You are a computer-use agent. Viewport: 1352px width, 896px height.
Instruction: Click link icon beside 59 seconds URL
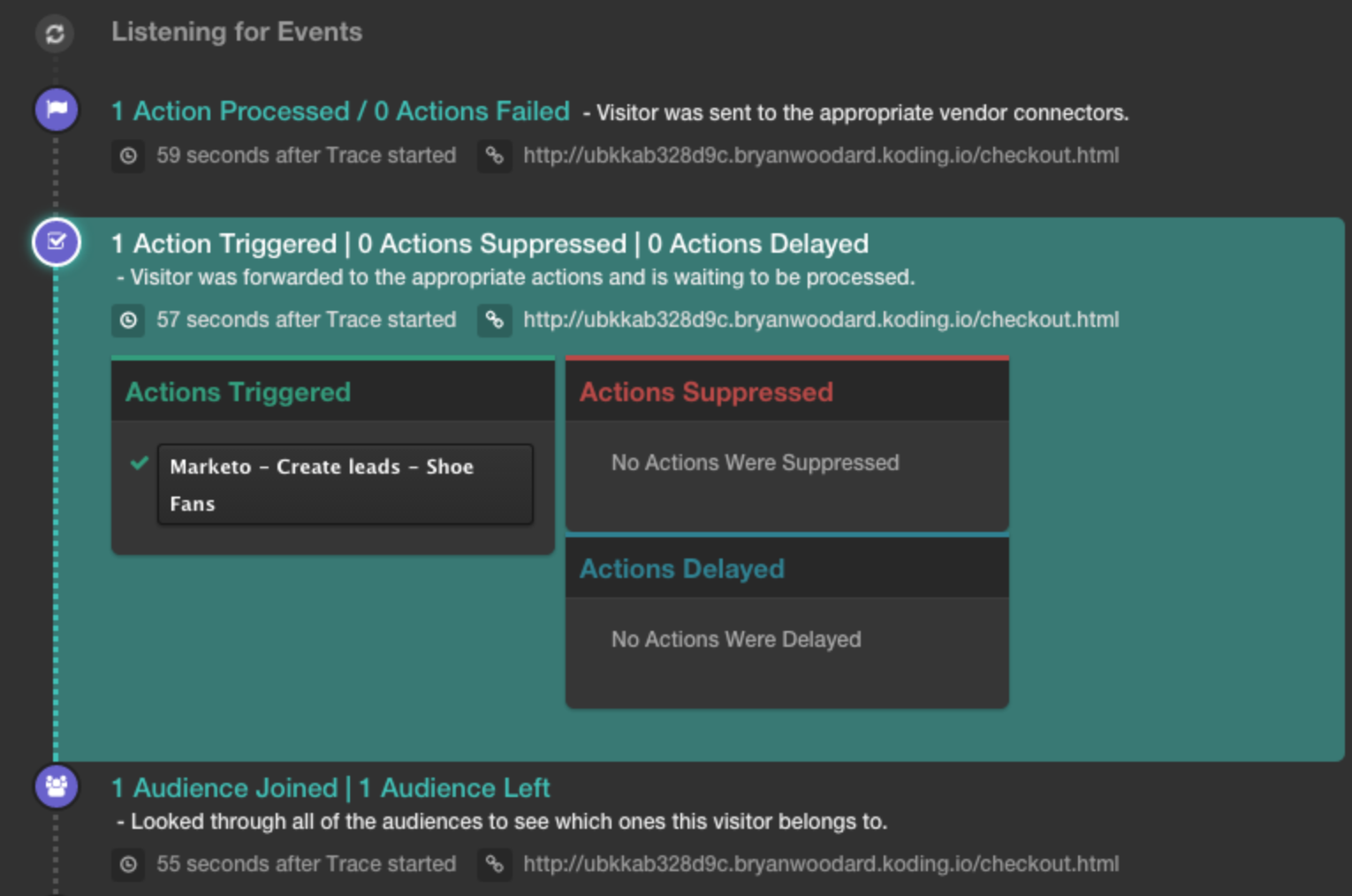pyautogui.click(x=495, y=156)
